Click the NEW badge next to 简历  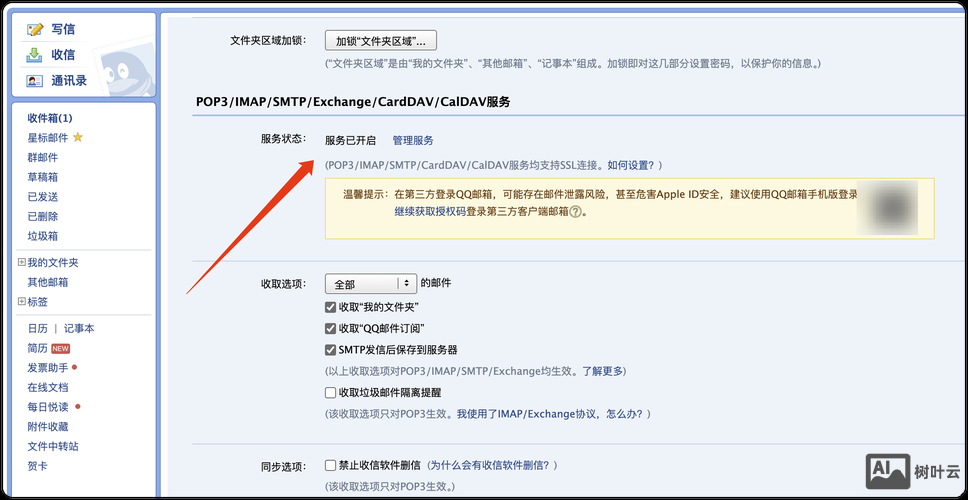(60, 349)
